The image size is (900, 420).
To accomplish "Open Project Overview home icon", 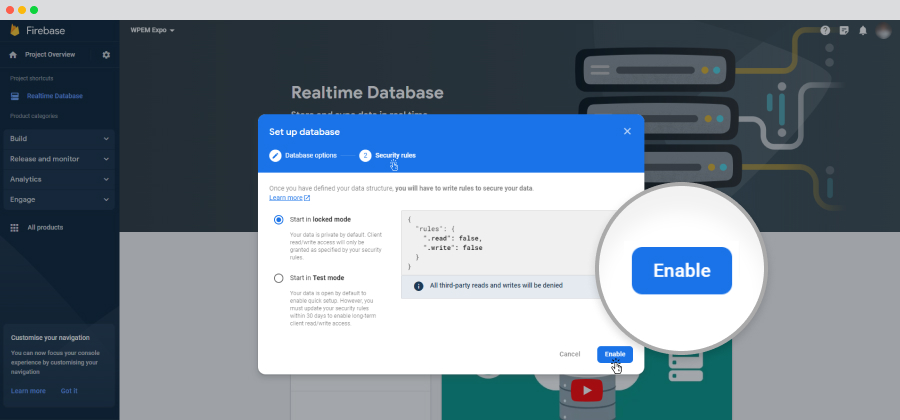I will coord(13,55).
